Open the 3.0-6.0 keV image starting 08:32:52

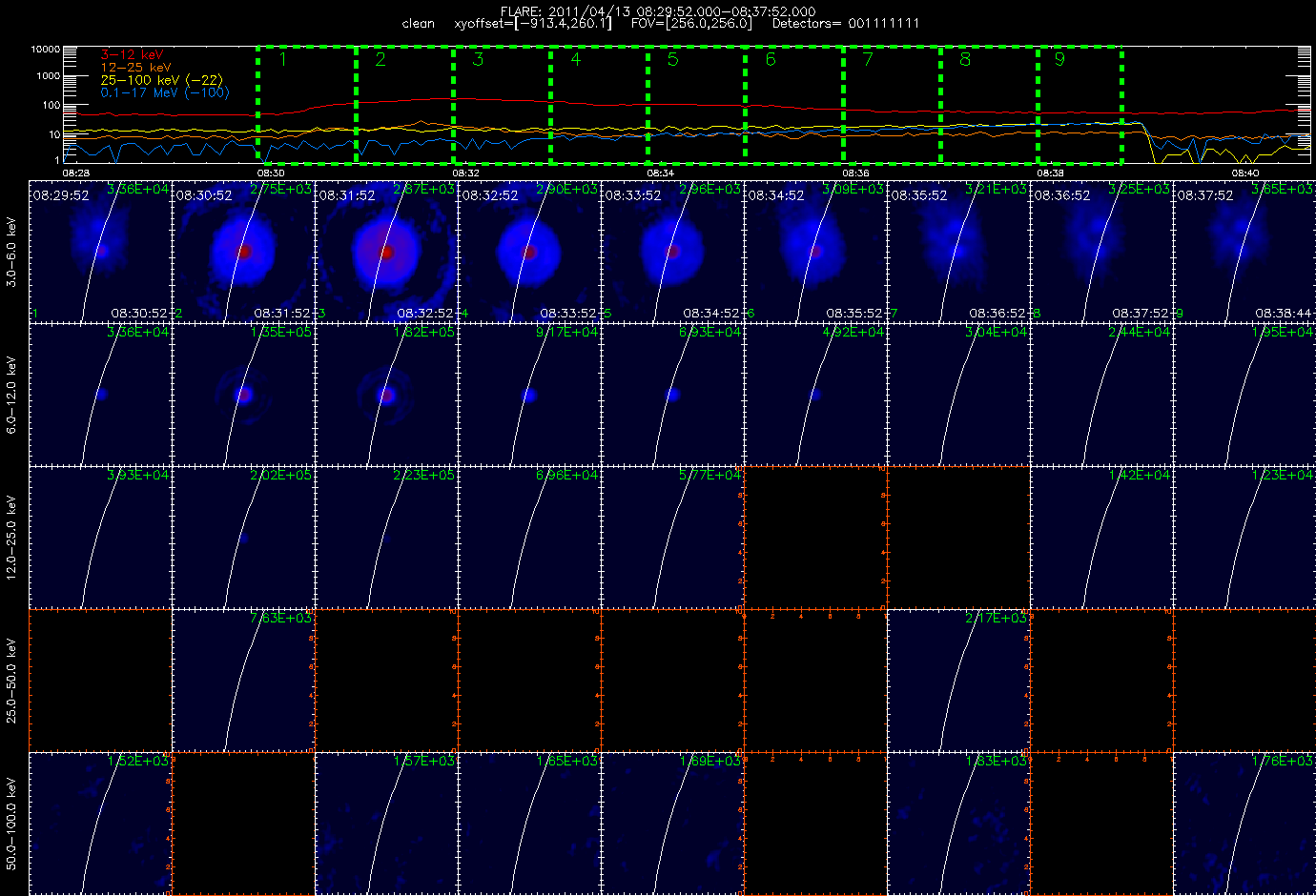(529, 252)
